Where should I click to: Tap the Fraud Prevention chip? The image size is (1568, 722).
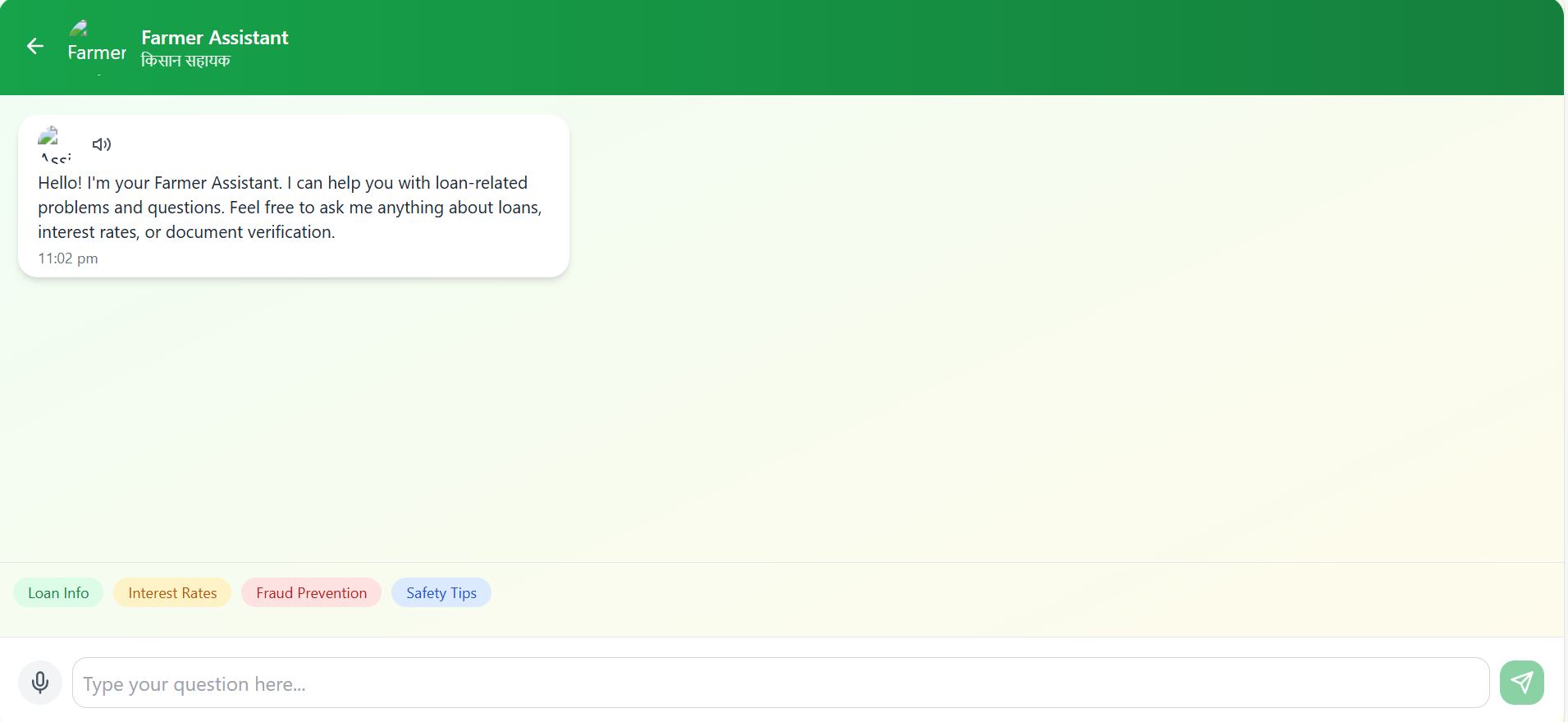pos(311,593)
